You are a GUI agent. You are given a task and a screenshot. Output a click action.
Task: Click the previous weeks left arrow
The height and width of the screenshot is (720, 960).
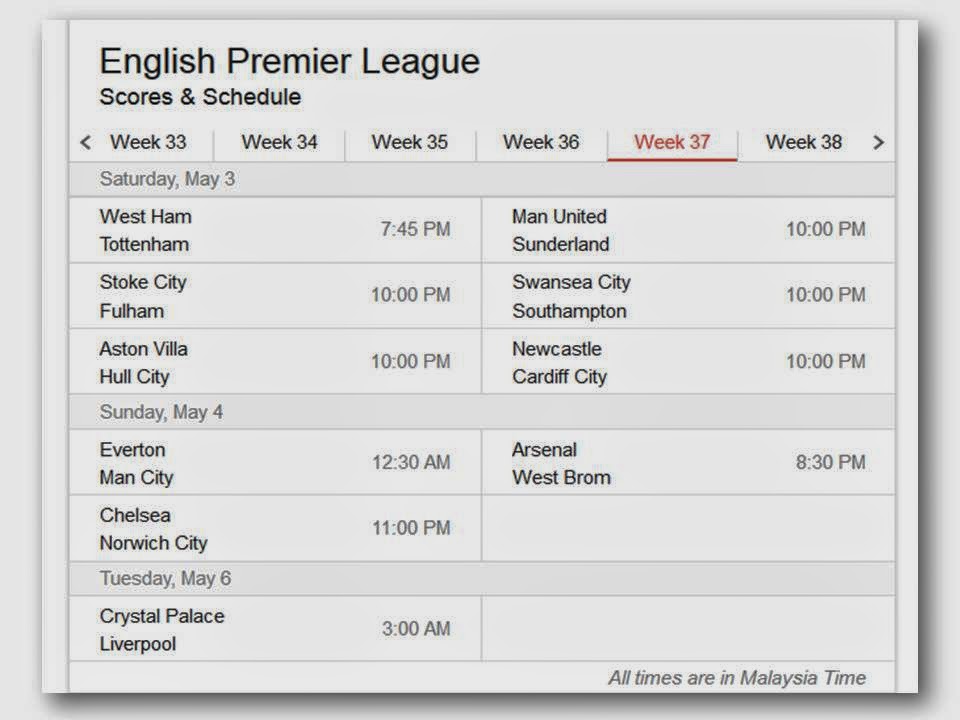tap(86, 143)
